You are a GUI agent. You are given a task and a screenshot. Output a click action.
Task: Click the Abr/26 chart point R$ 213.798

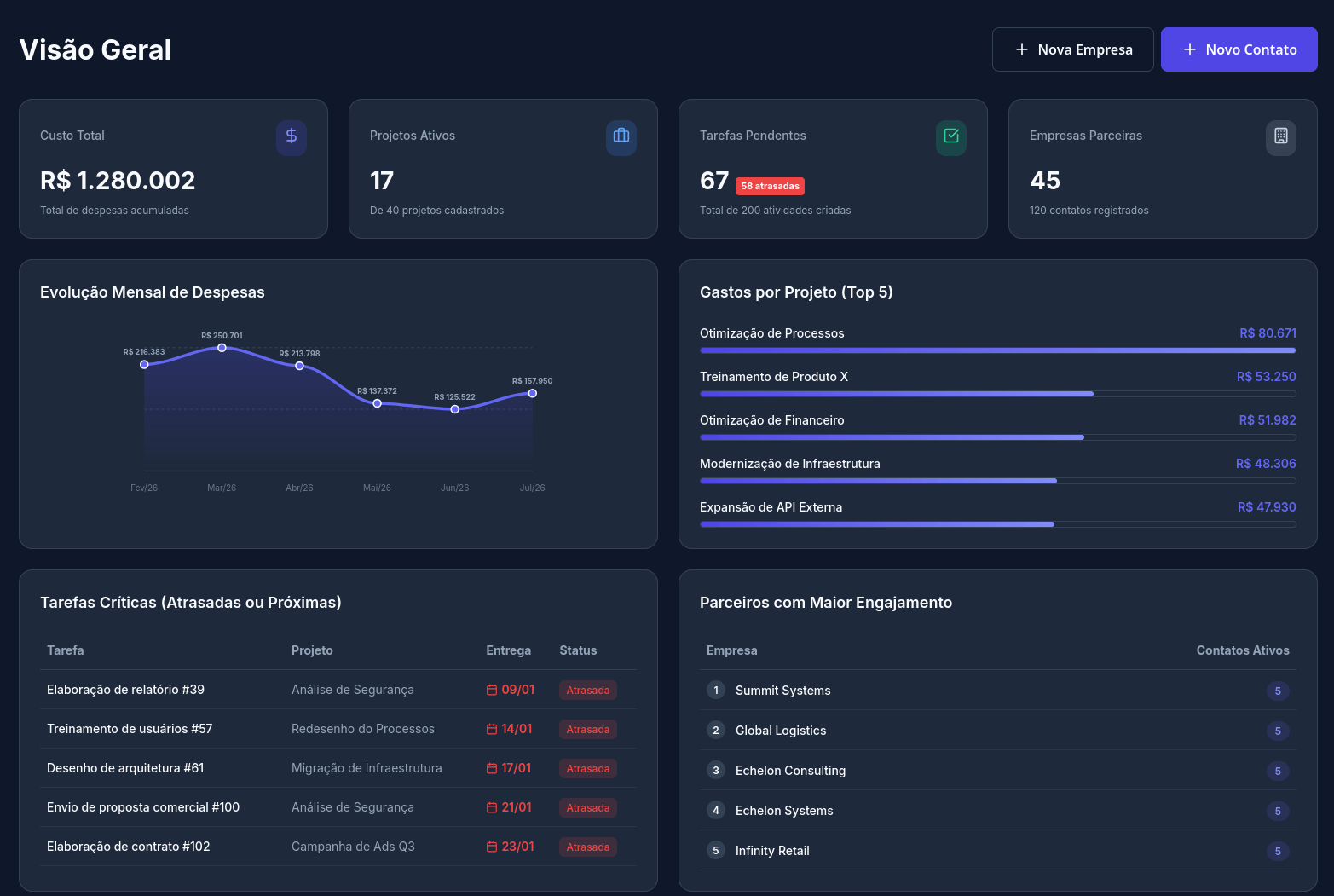(x=299, y=366)
